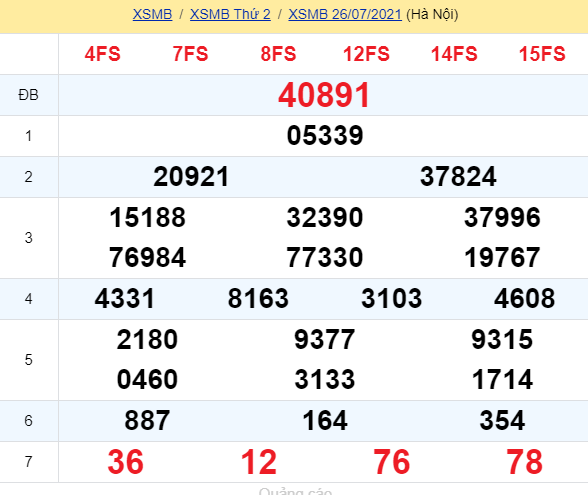Click the special prize number 40891
This screenshot has width=588, height=495.
coord(324,95)
